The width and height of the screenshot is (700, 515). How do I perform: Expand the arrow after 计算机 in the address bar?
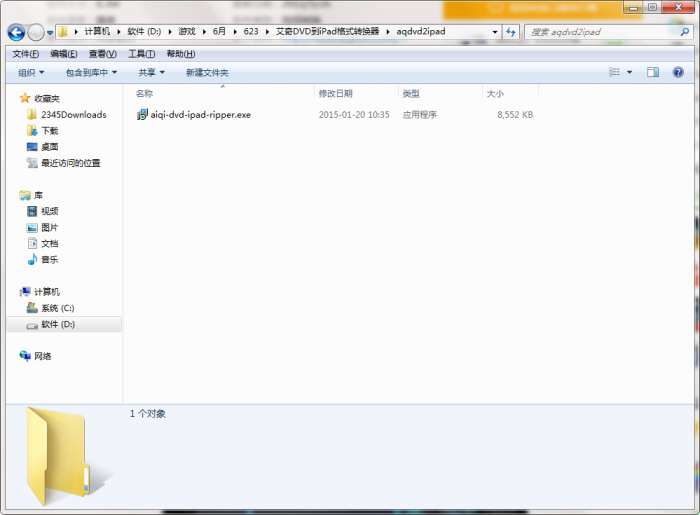pos(119,32)
